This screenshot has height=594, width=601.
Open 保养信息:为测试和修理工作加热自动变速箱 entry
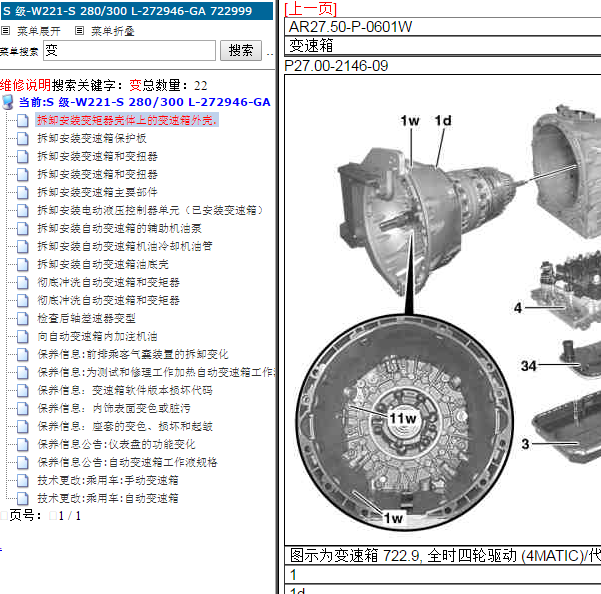pyautogui.click(x=156, y=372)
